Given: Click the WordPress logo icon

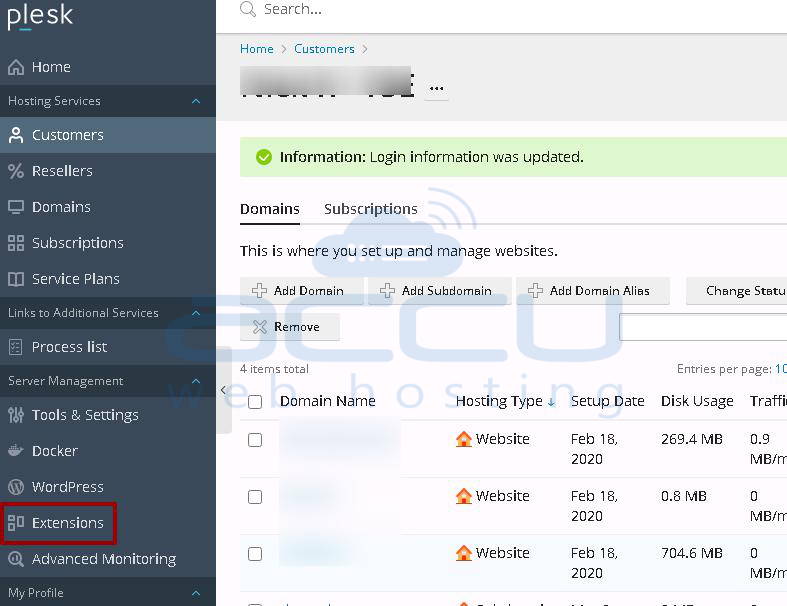Looking at the screenshot, I should (16, 487).
